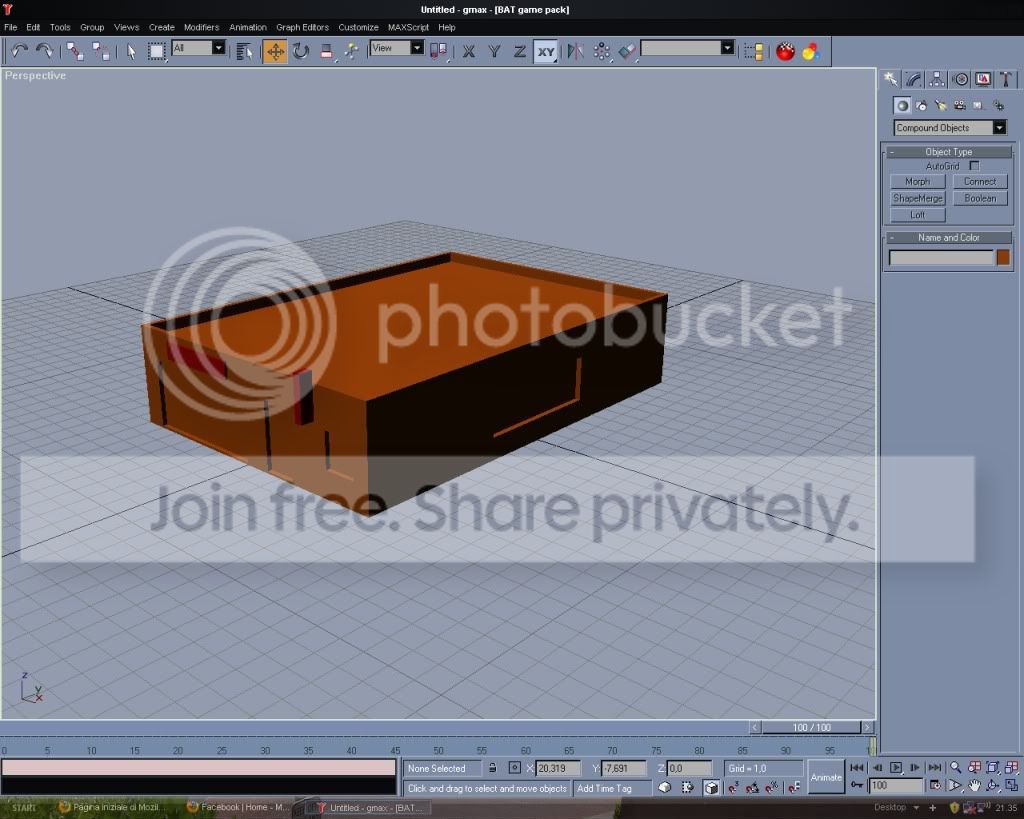Click the Morph button

pos(918,182)
